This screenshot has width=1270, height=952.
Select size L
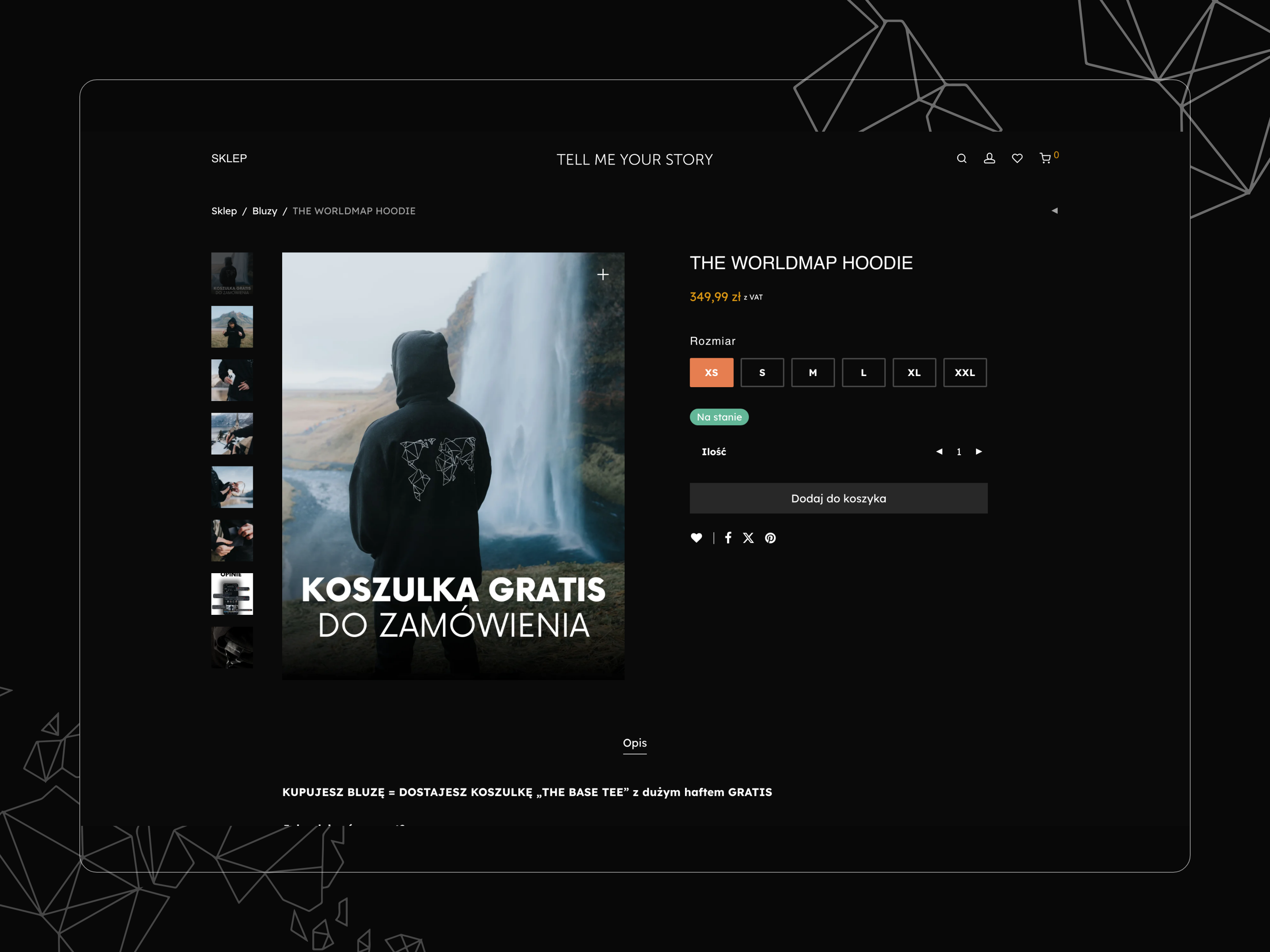[864, 372]
